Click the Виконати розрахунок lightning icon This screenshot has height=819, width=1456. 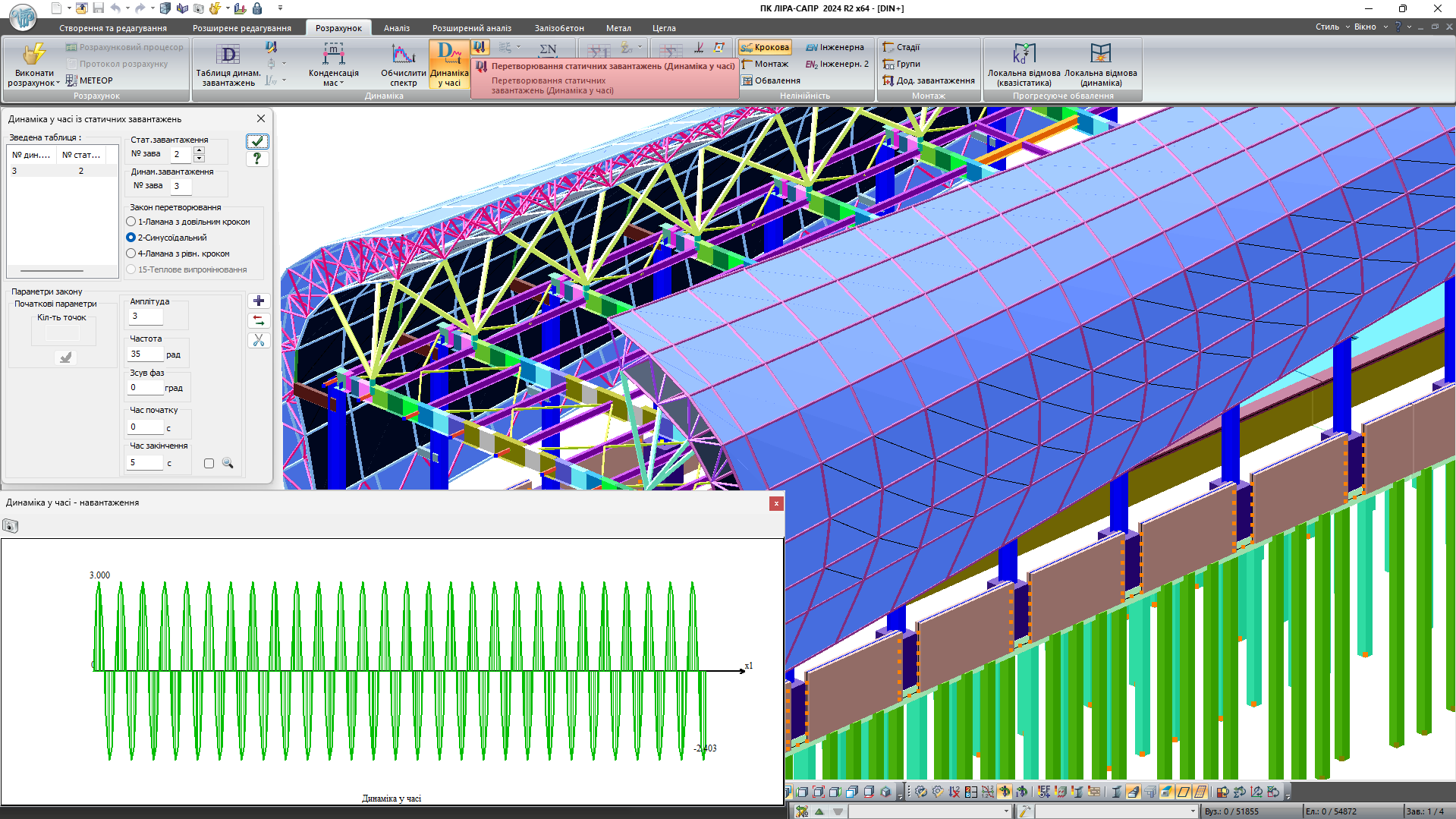[x=34, y=55]
